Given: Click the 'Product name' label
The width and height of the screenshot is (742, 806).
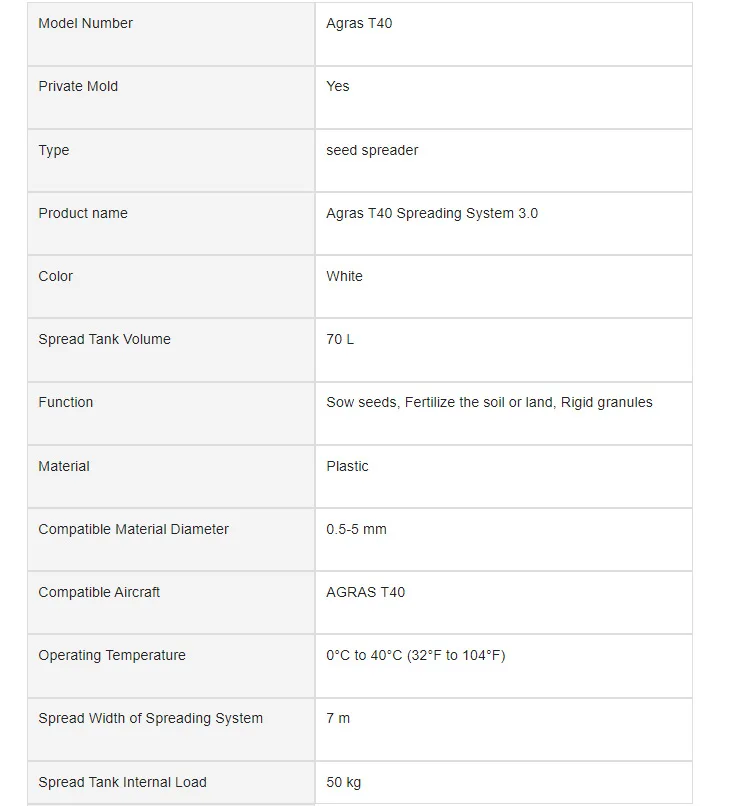Looking at the screenshot, I should 83,213.
